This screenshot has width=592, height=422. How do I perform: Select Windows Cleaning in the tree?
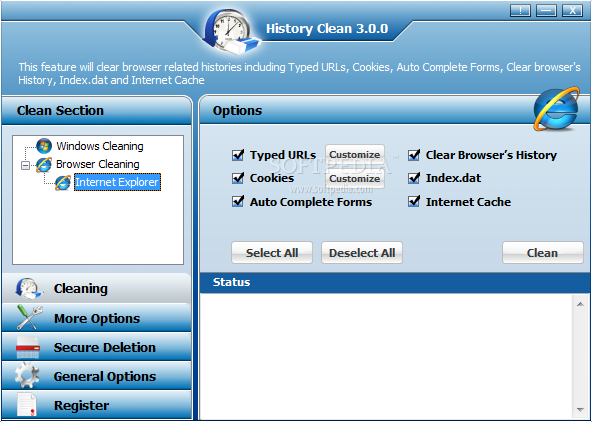tap(100, 146)
